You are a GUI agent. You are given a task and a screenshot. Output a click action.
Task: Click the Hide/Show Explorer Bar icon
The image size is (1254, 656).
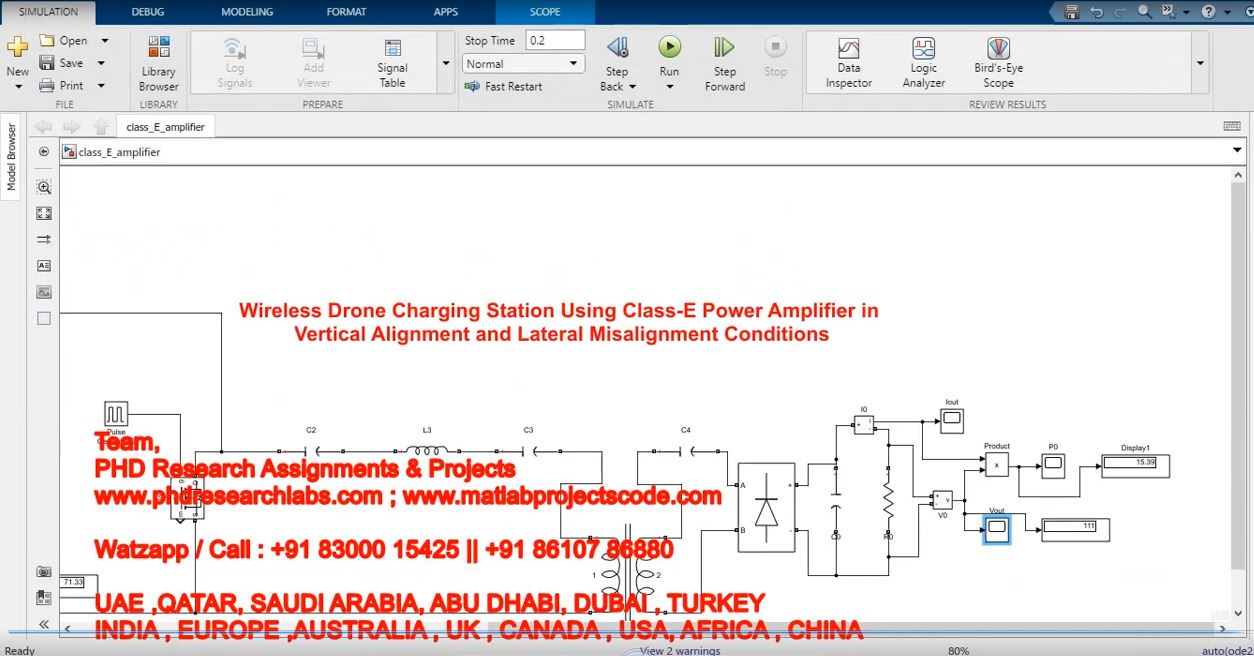[x=43, y=152]
